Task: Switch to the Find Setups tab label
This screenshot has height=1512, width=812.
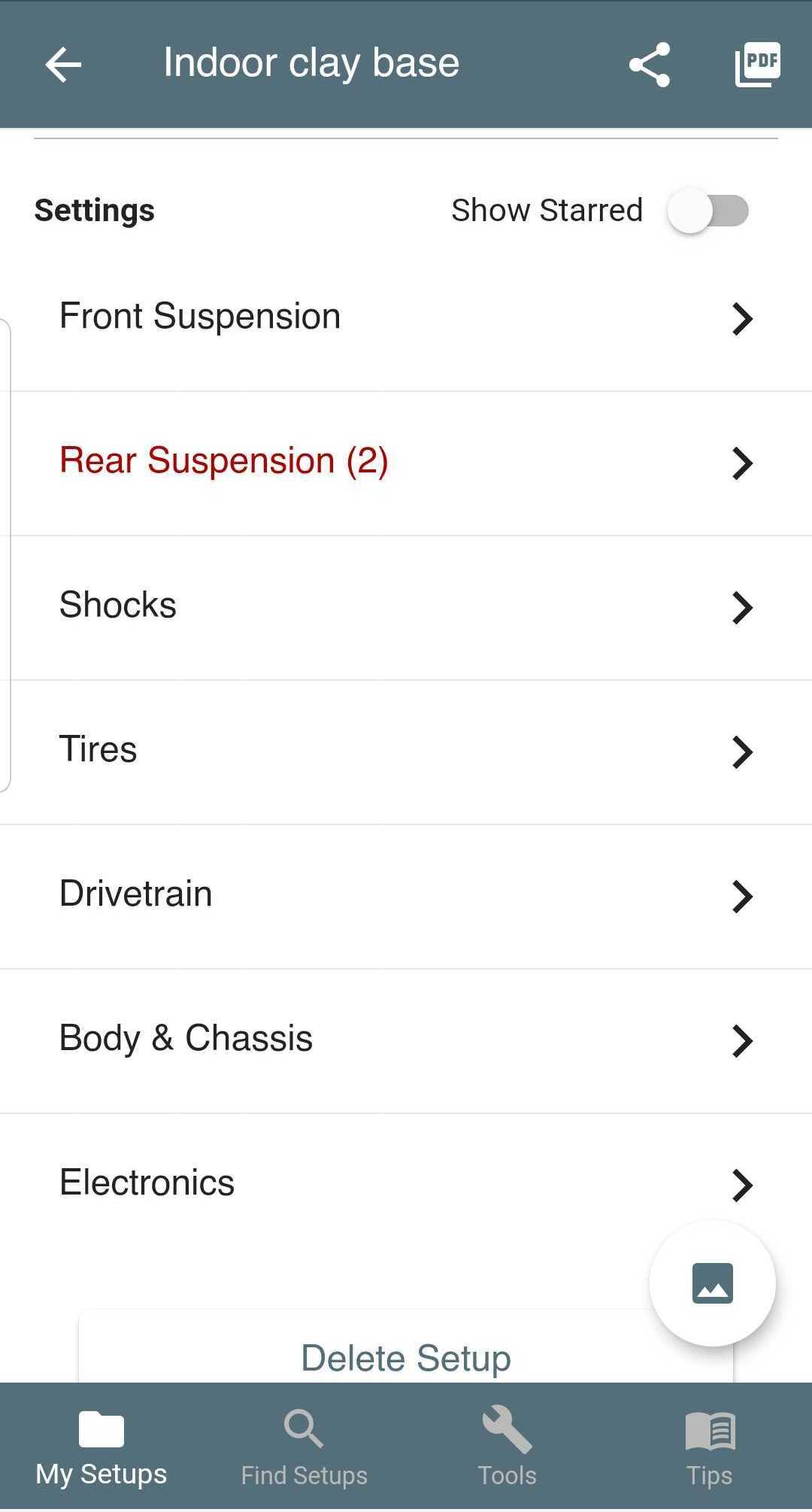Action: (304, 1476)
